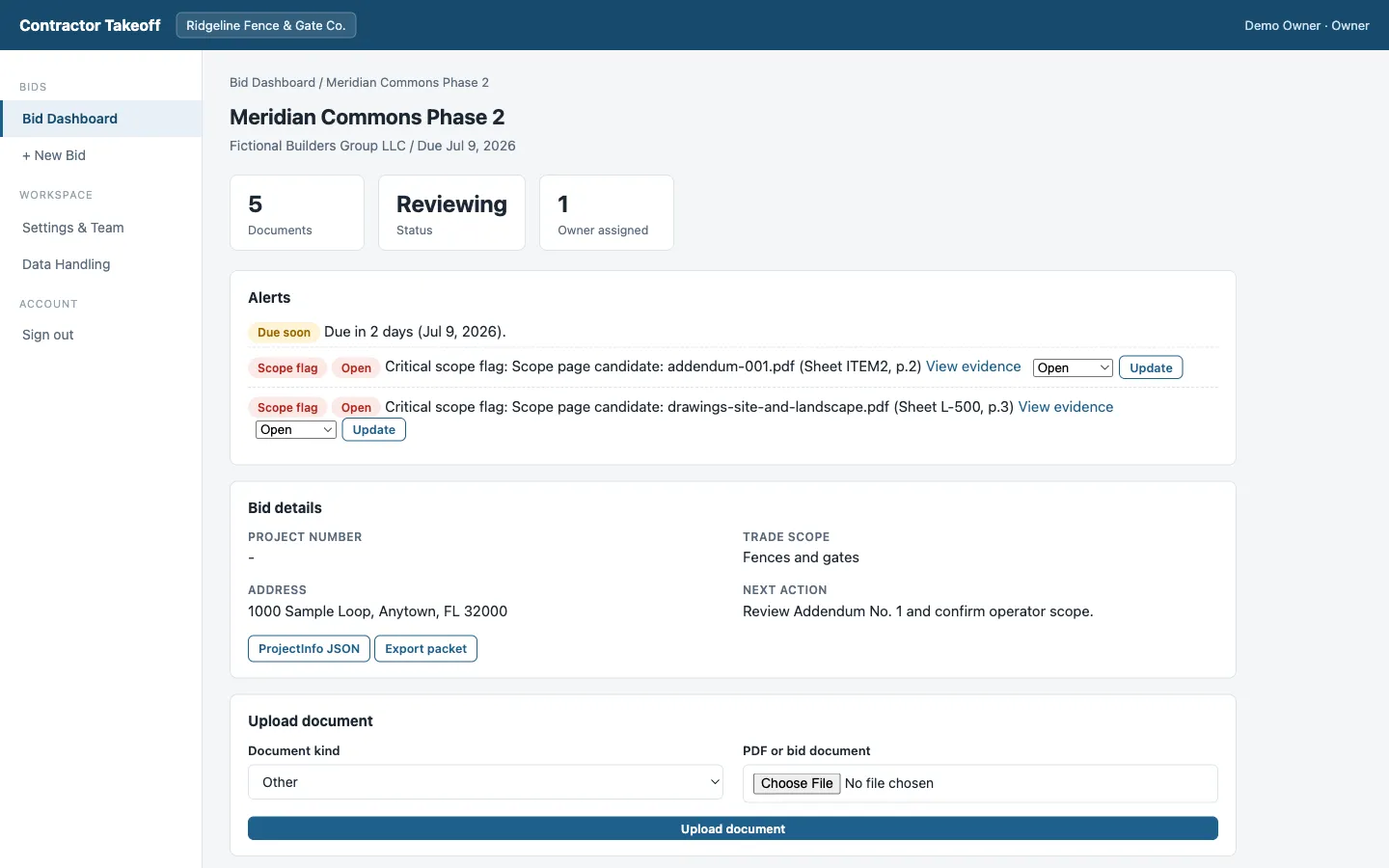Click the Upload document button
Screen dimensions: 1389x868
point(733,828)
